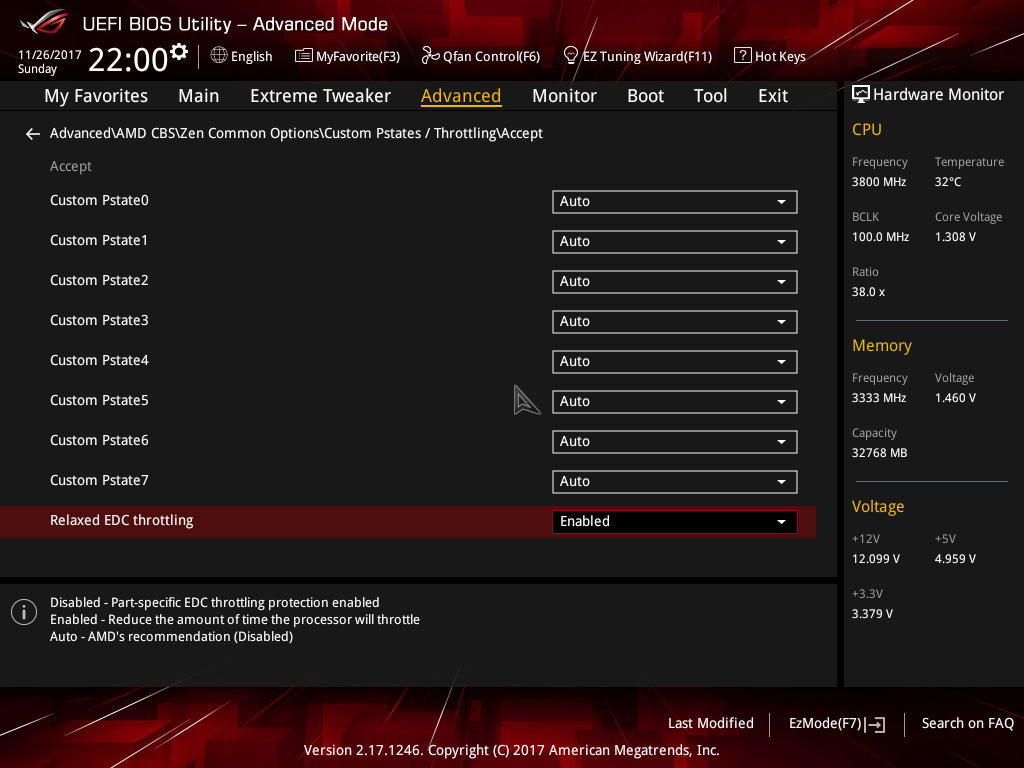1024x768 pixels.
Task: Open Extreme Tweaker tab
Action: (320, 96)
